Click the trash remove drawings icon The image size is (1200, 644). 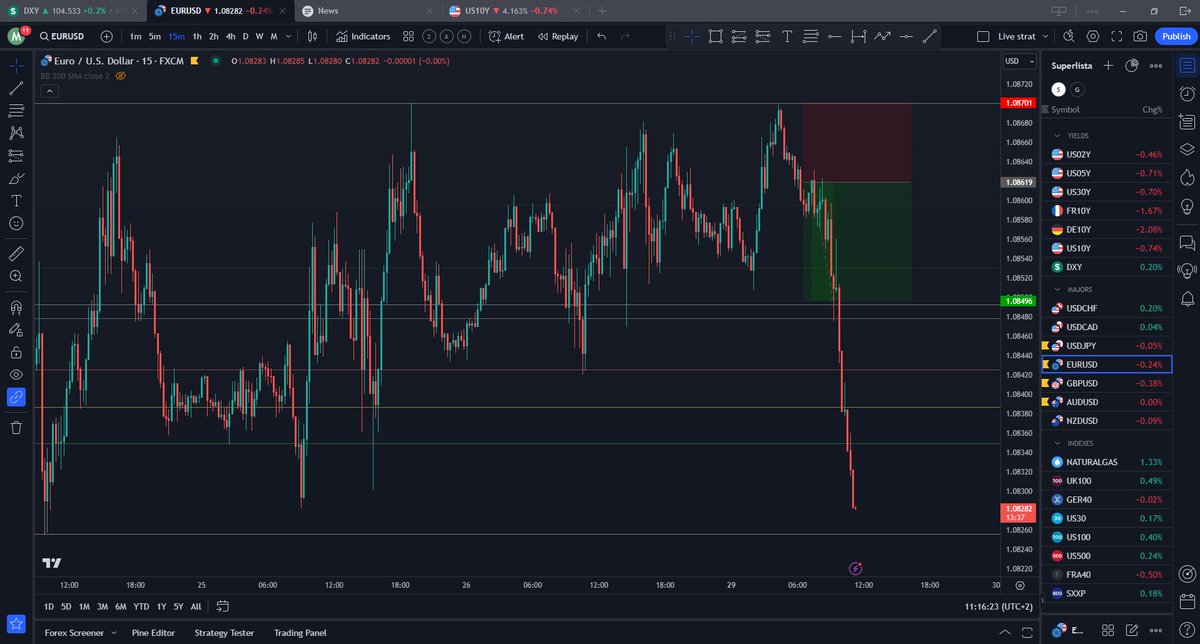(16, 427)
